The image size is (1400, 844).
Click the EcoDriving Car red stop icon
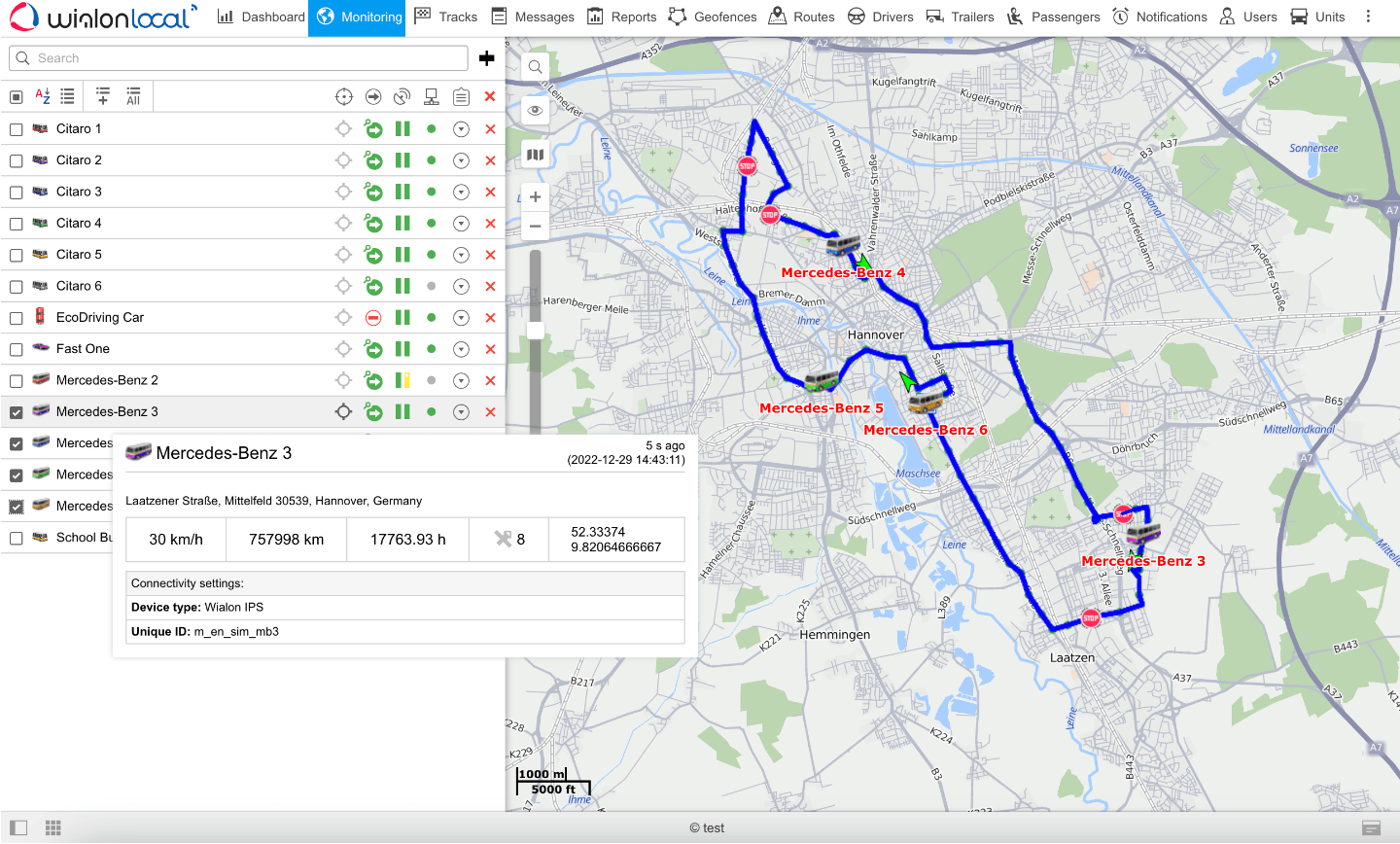click(x=373, y=318)
